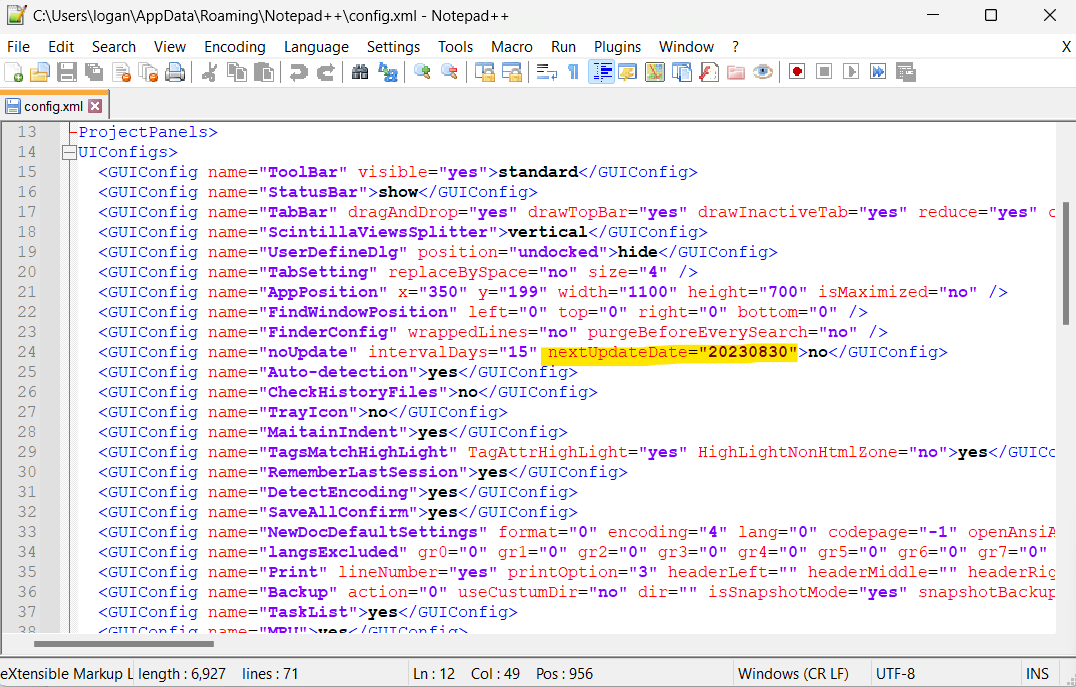
Task: Open the Language menu
Action: click(316, 47)
